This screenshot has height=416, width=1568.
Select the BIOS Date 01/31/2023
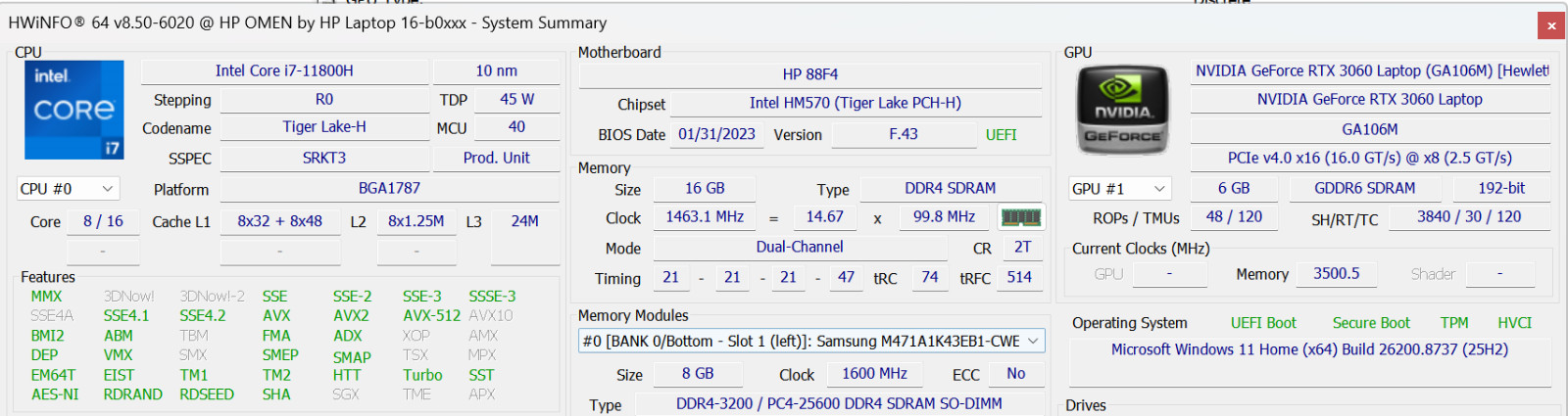pyautogui.click(x=716, y=135)
